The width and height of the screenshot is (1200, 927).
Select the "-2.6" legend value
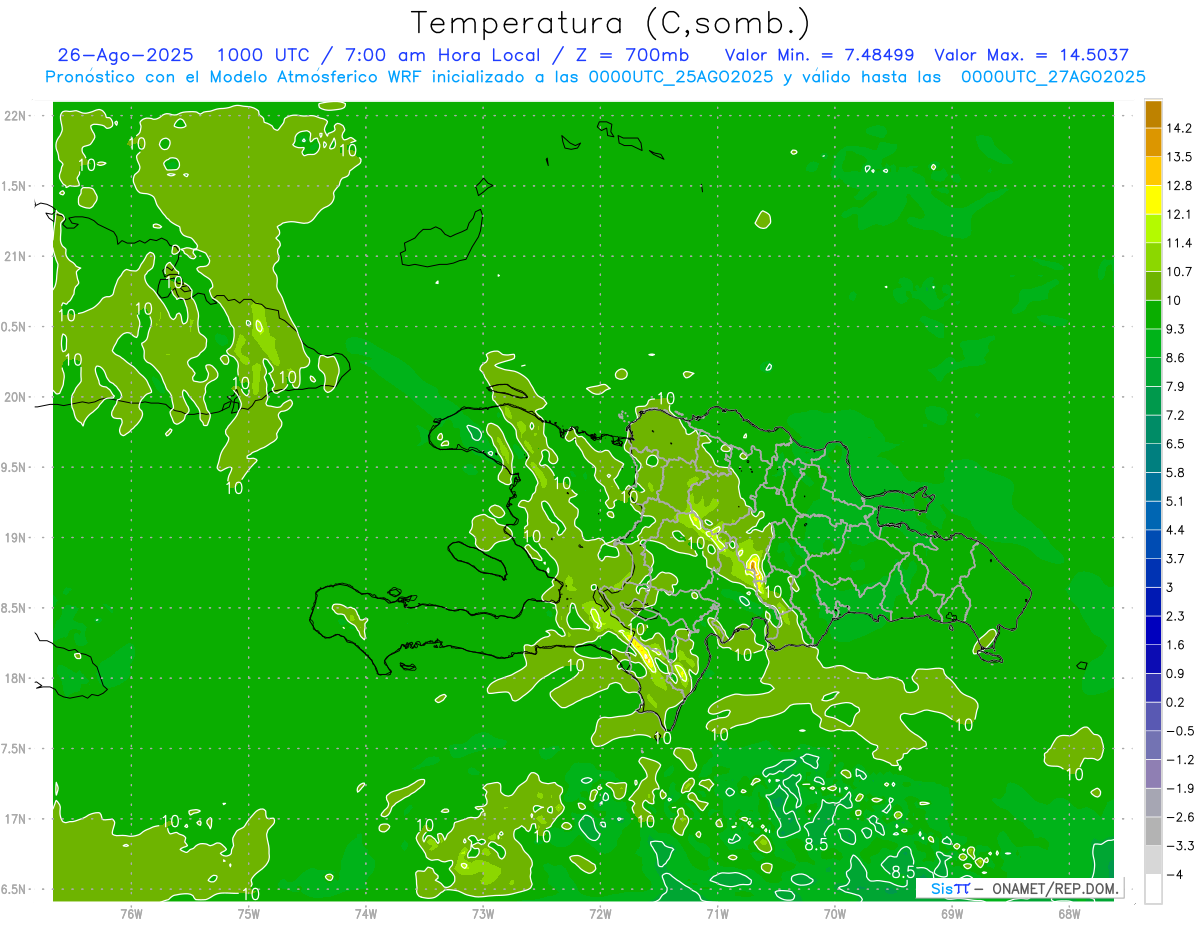click(x=1179, y=817)
